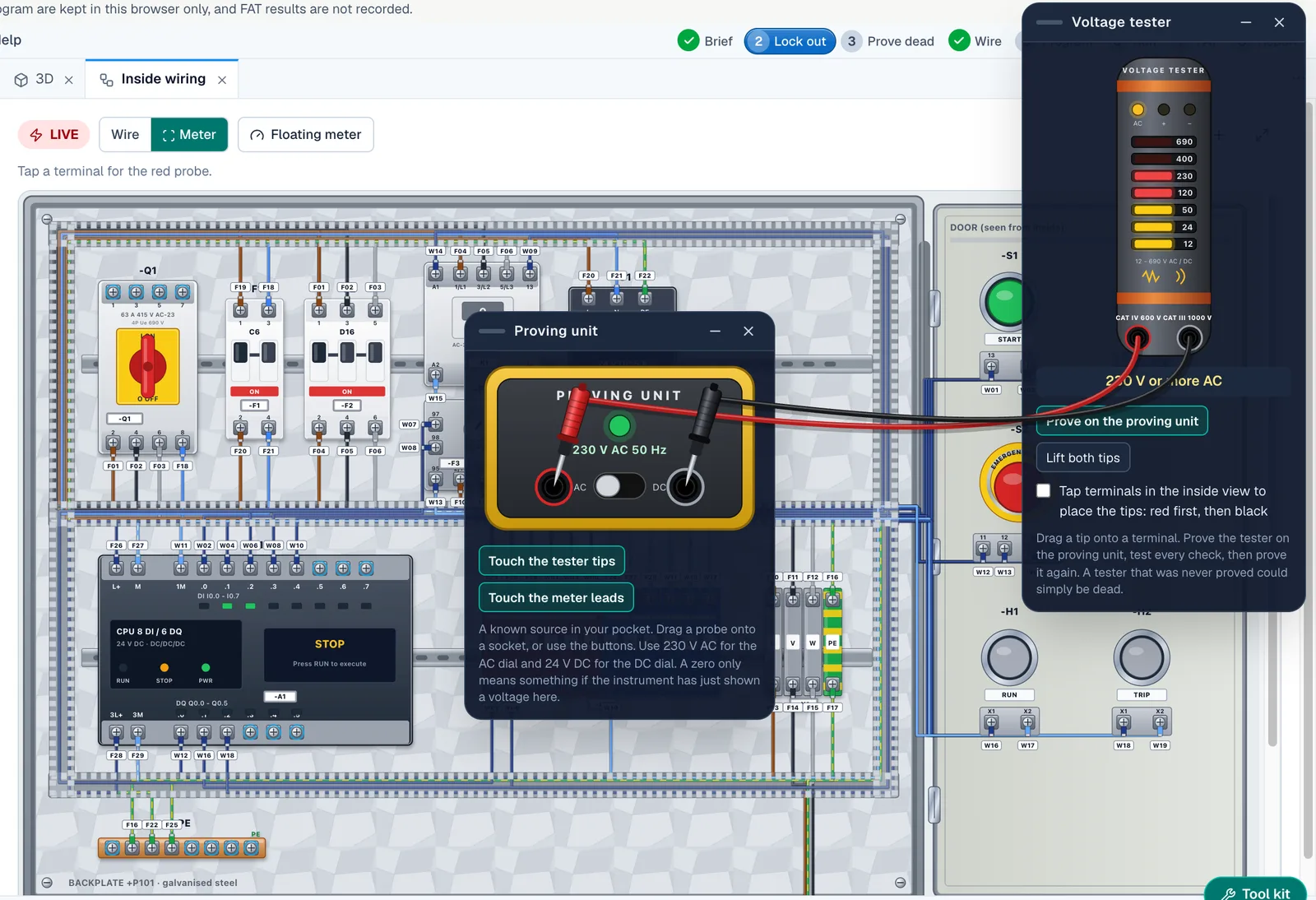The width and height of the screenshot is (1316, 900).
Task: Go to the Wire step
Action: pos(975,41)
